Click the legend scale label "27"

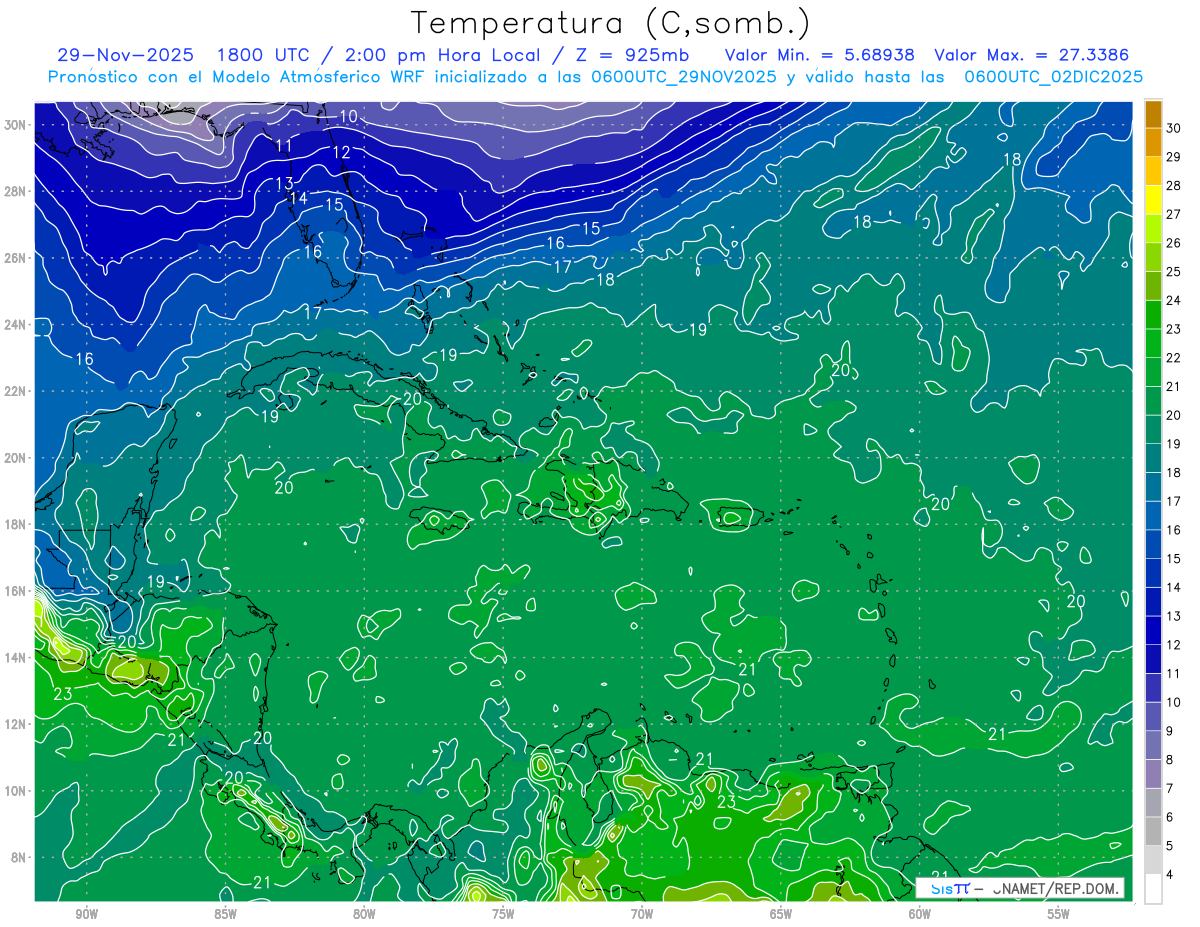1174,214
